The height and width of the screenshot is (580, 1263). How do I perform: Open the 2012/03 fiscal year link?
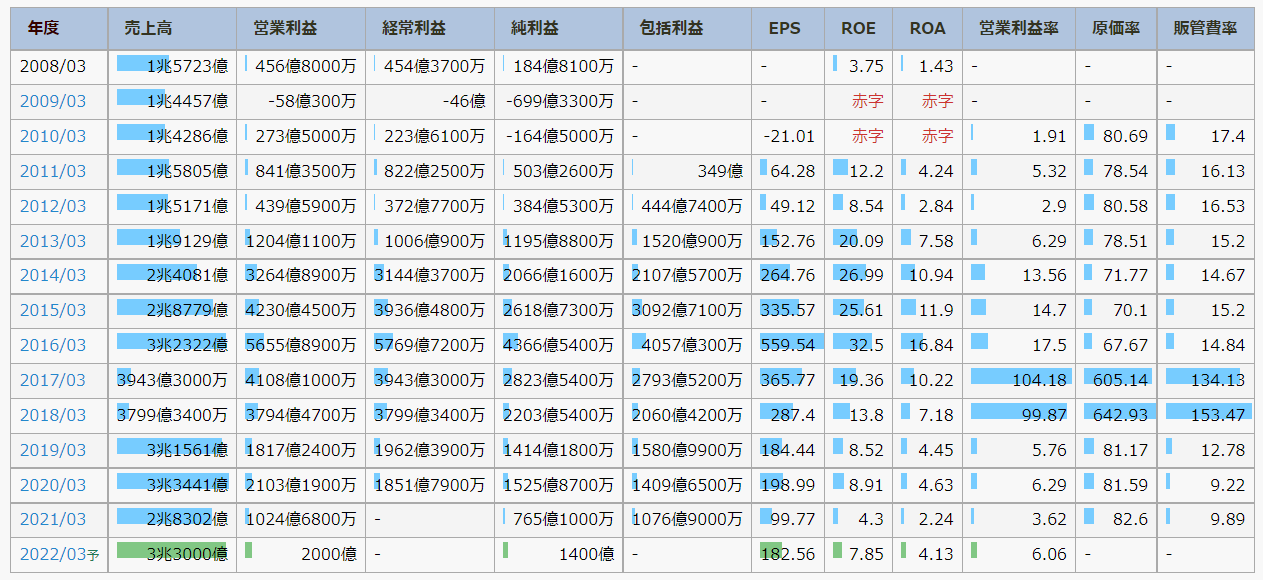point(53,206)
